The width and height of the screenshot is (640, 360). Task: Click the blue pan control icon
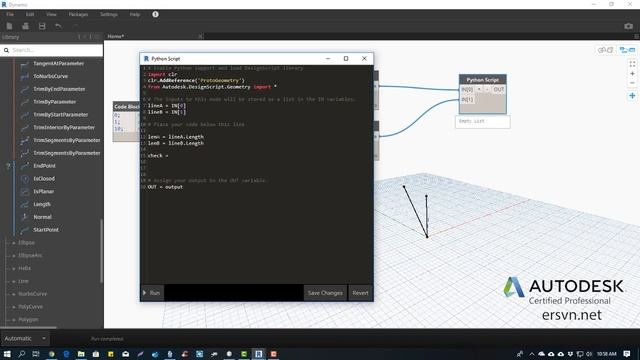pyautogui.click(x=632, y=96)
